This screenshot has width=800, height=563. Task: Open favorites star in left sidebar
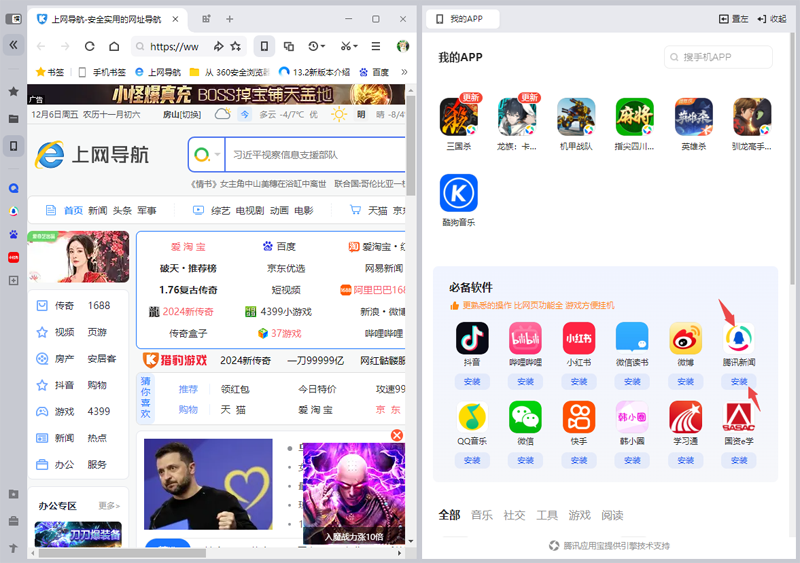pyautogui.click(x=14, y=91)
